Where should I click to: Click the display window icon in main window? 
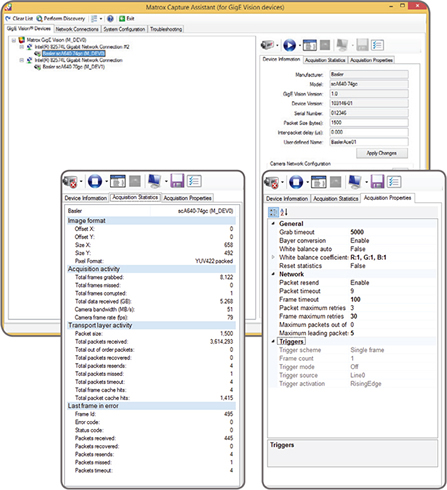coord(310,45)
